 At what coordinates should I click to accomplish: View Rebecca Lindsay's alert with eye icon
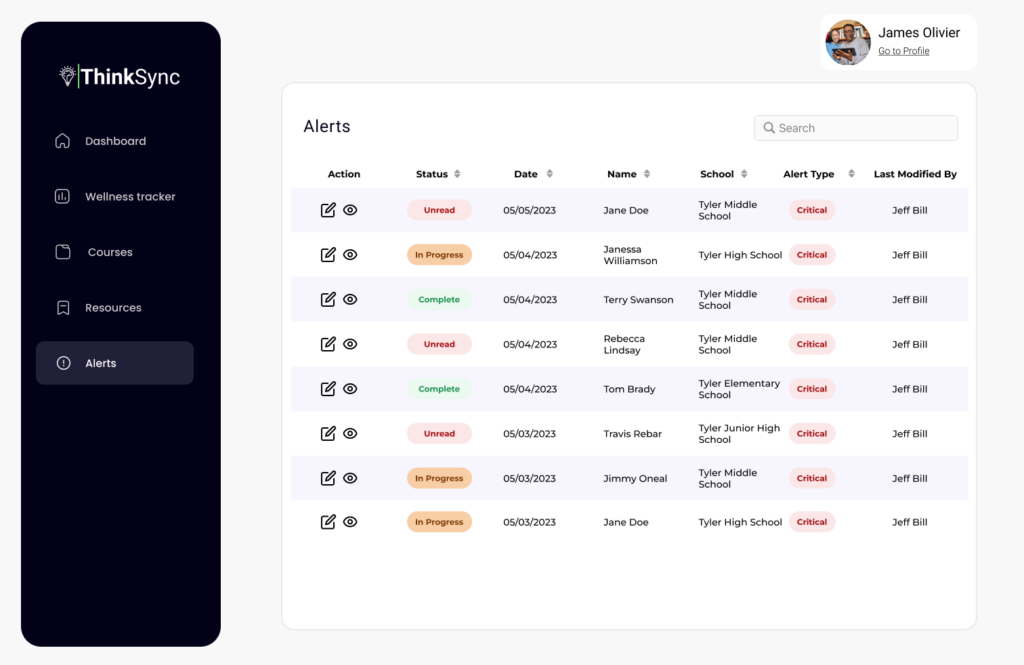tap(350, 344)
